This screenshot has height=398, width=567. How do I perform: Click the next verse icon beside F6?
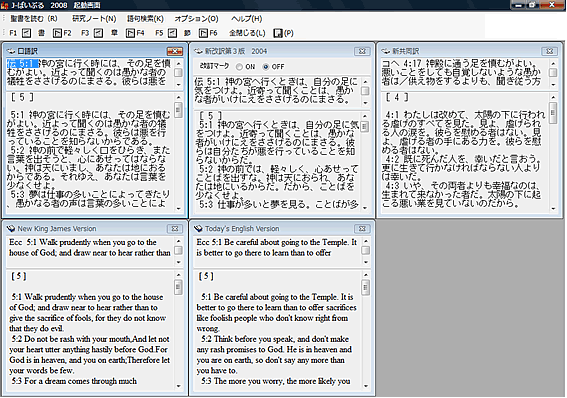click(203, 33)
